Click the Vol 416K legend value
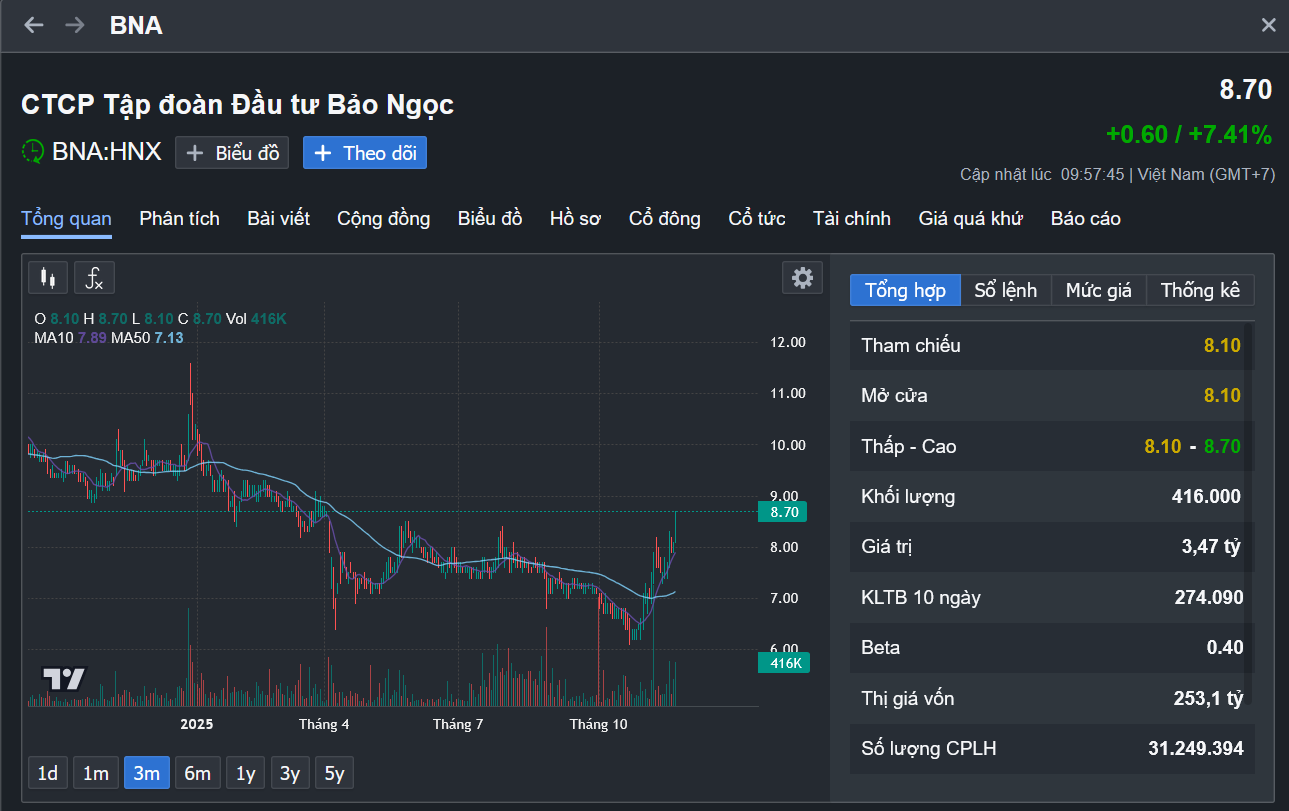The height and width of the screenshot is (811, 1289). tap(257, 319)
